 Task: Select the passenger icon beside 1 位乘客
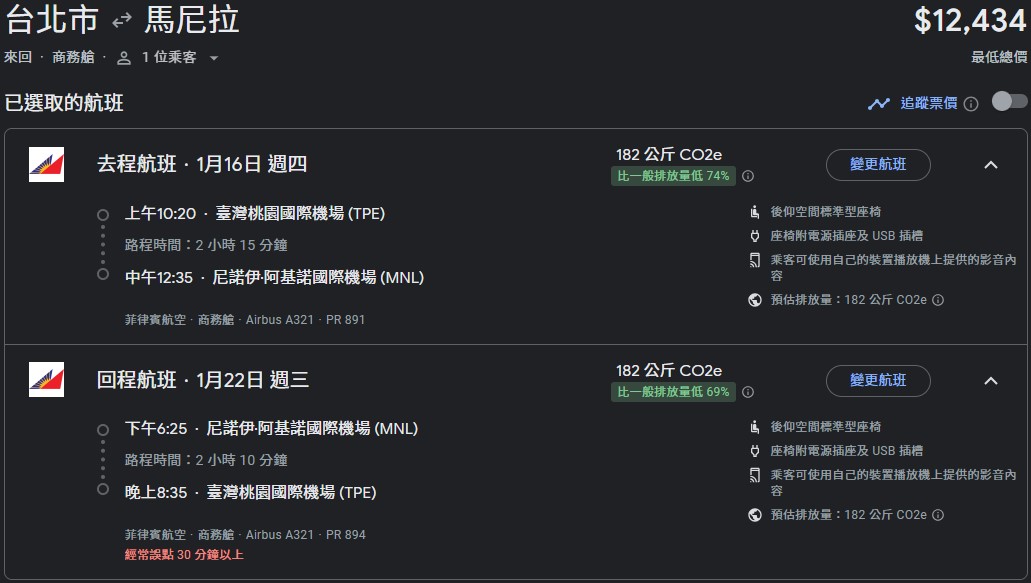(123, 58)
